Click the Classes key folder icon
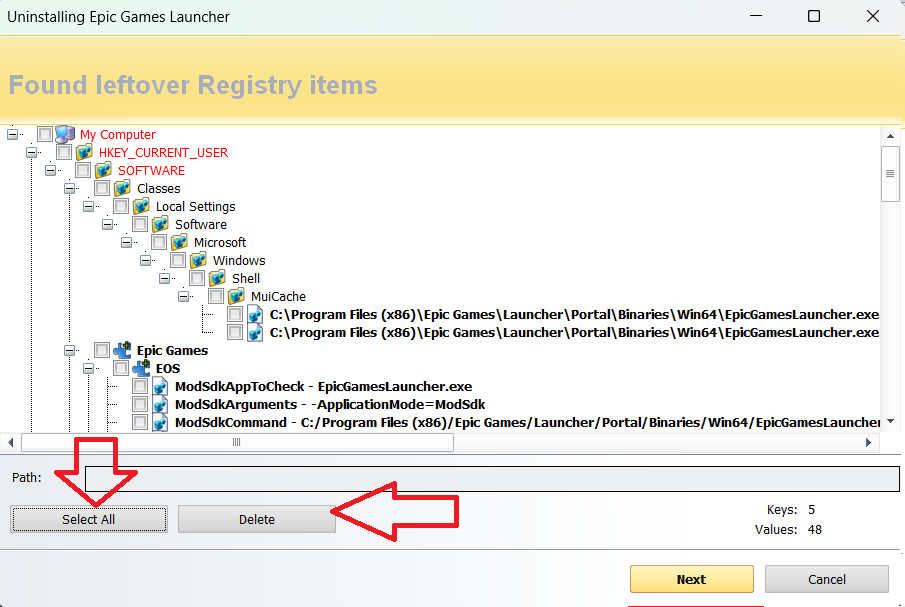 click(122, 188)
